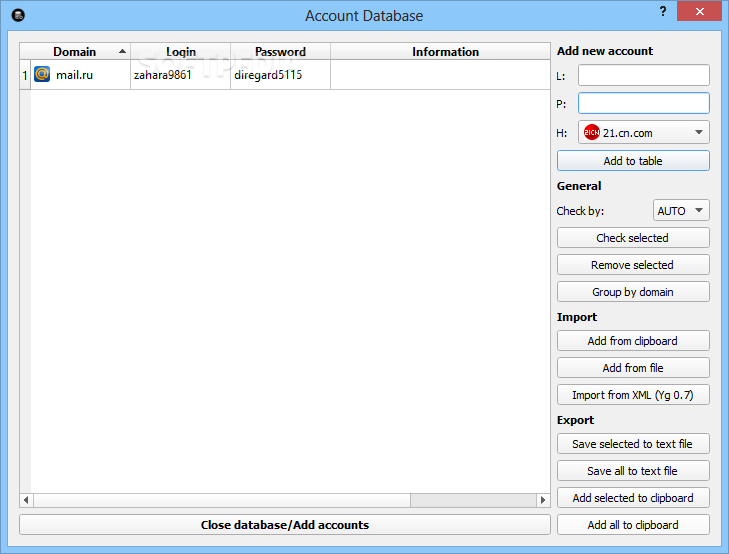The width and height of the screenshot is (729, 554).
Task: Click into the P: password input field
Action: [643, 103]
